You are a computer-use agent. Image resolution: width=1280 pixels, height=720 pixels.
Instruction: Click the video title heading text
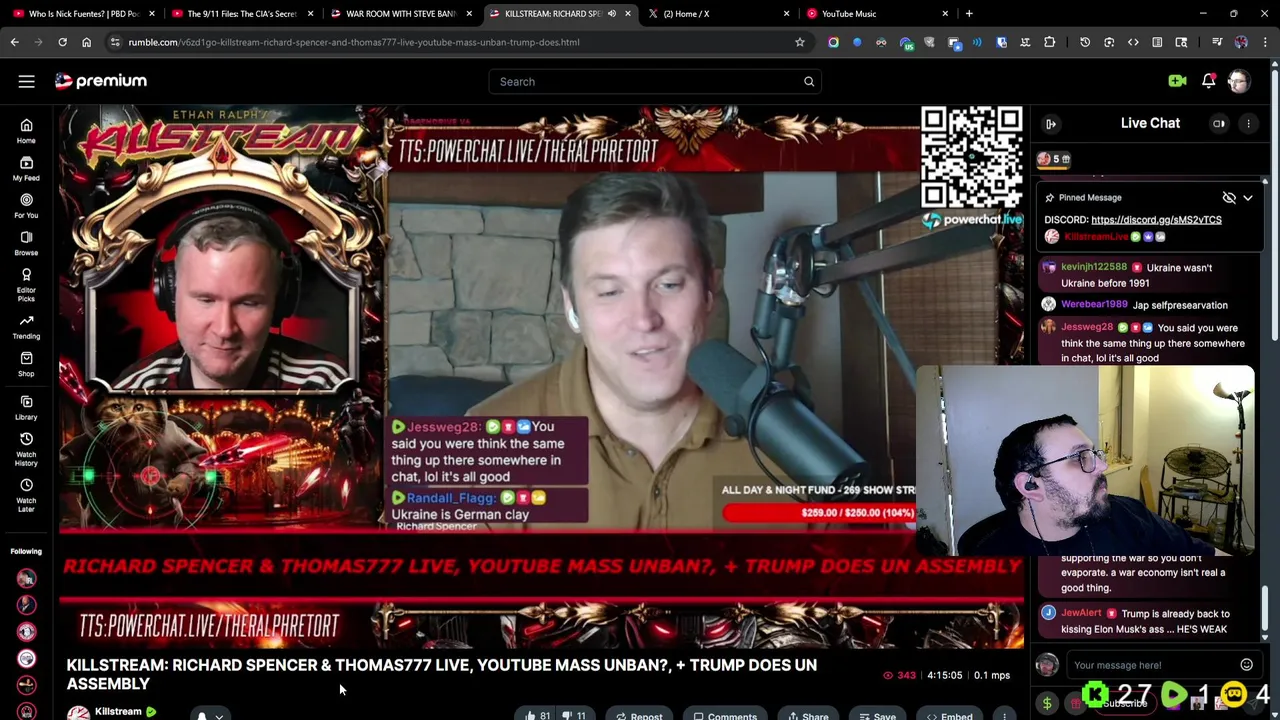pos(441,674)
